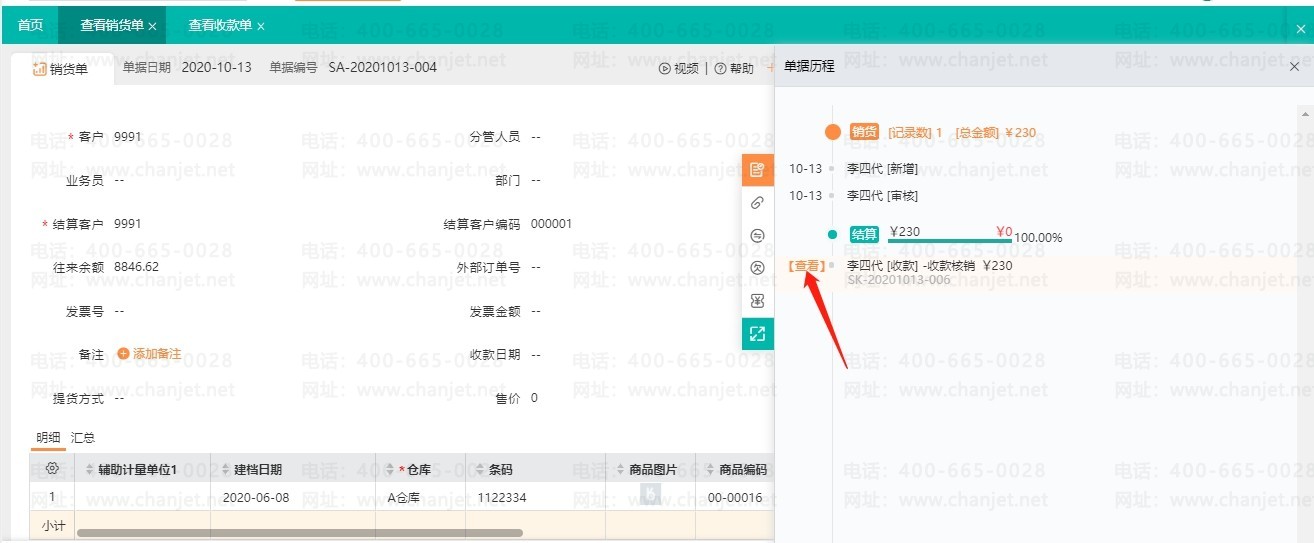Switch to the 查看收款单 tab
Image resolution: width=1314 pixels, height=543 pixels.
[220, 25]
